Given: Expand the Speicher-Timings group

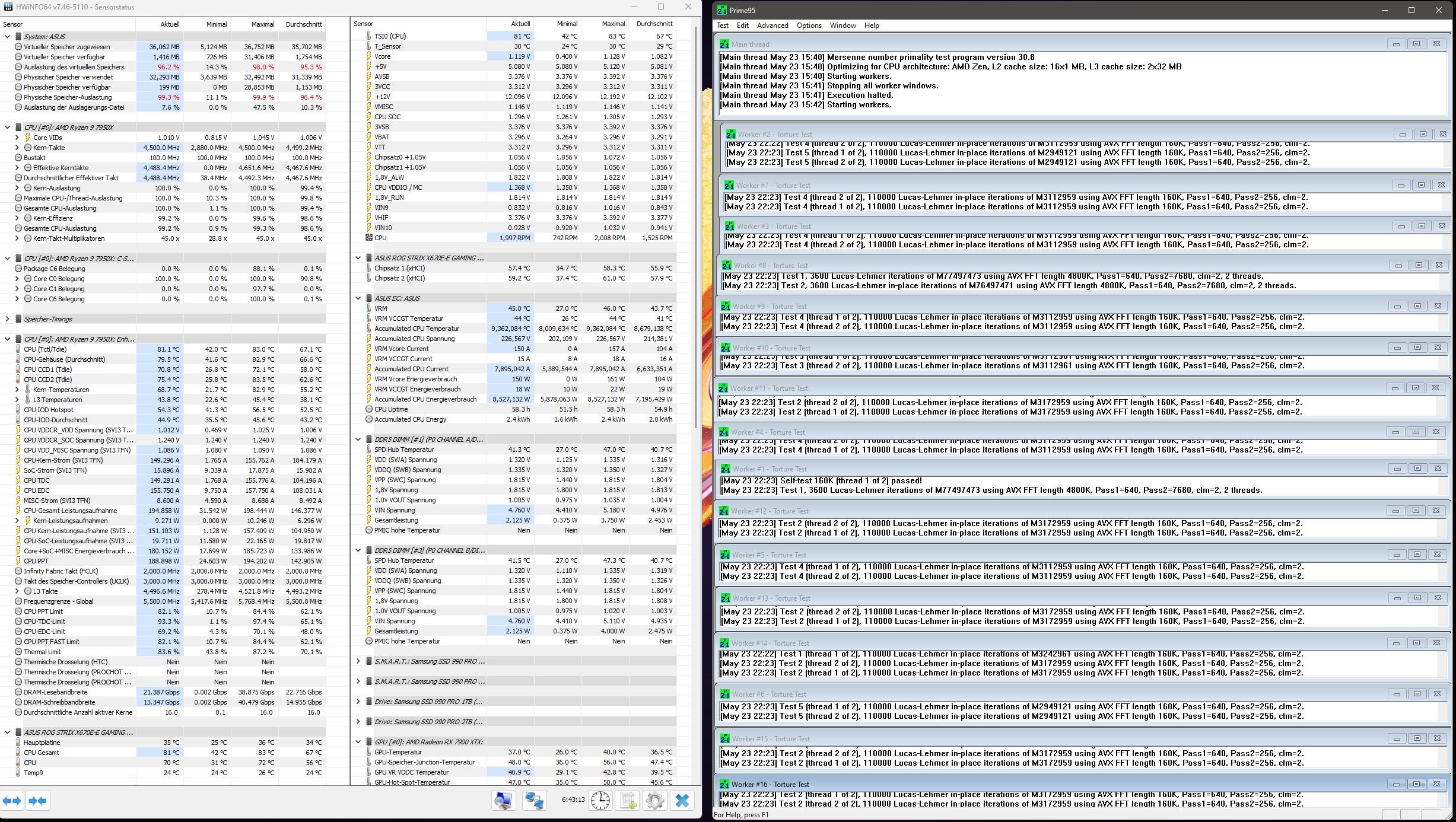Looking at the screenshot, I should pyautogui.click(x=8, y=319).
